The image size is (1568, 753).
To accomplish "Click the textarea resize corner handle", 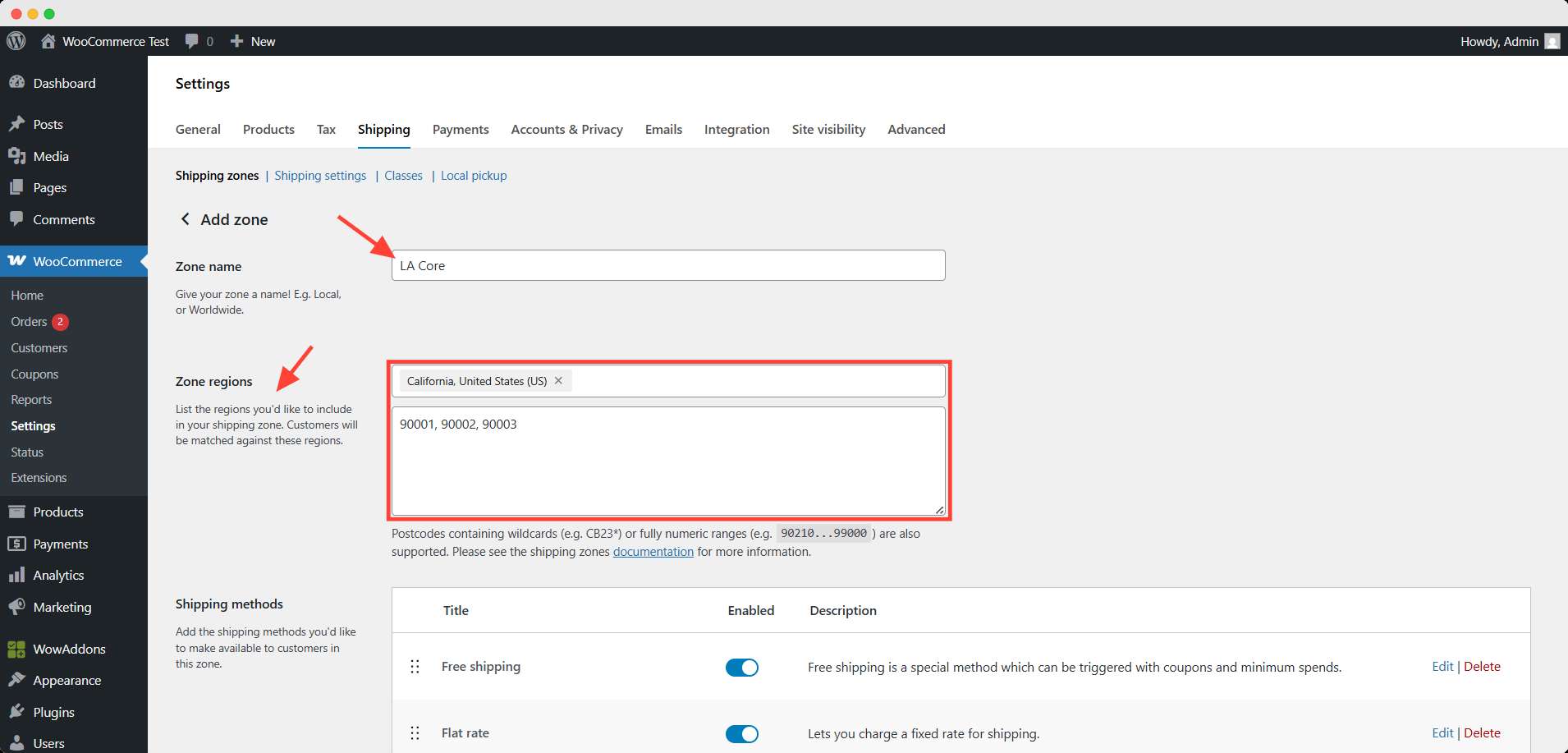I will (x=939, y=510).
